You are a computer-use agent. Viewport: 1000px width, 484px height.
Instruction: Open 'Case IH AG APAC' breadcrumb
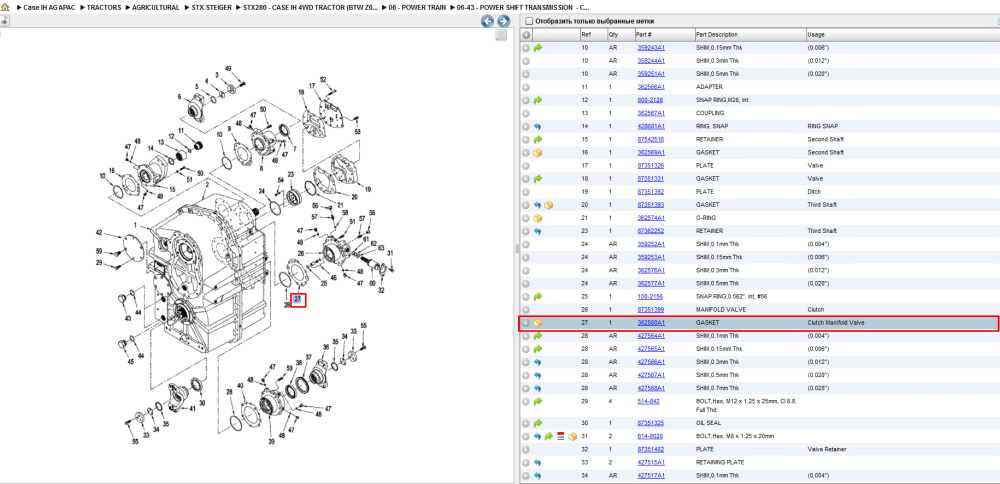50,8
